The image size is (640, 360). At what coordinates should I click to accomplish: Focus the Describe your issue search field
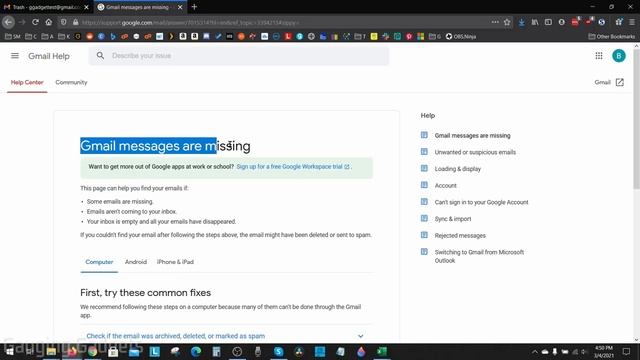click(239, 56)
